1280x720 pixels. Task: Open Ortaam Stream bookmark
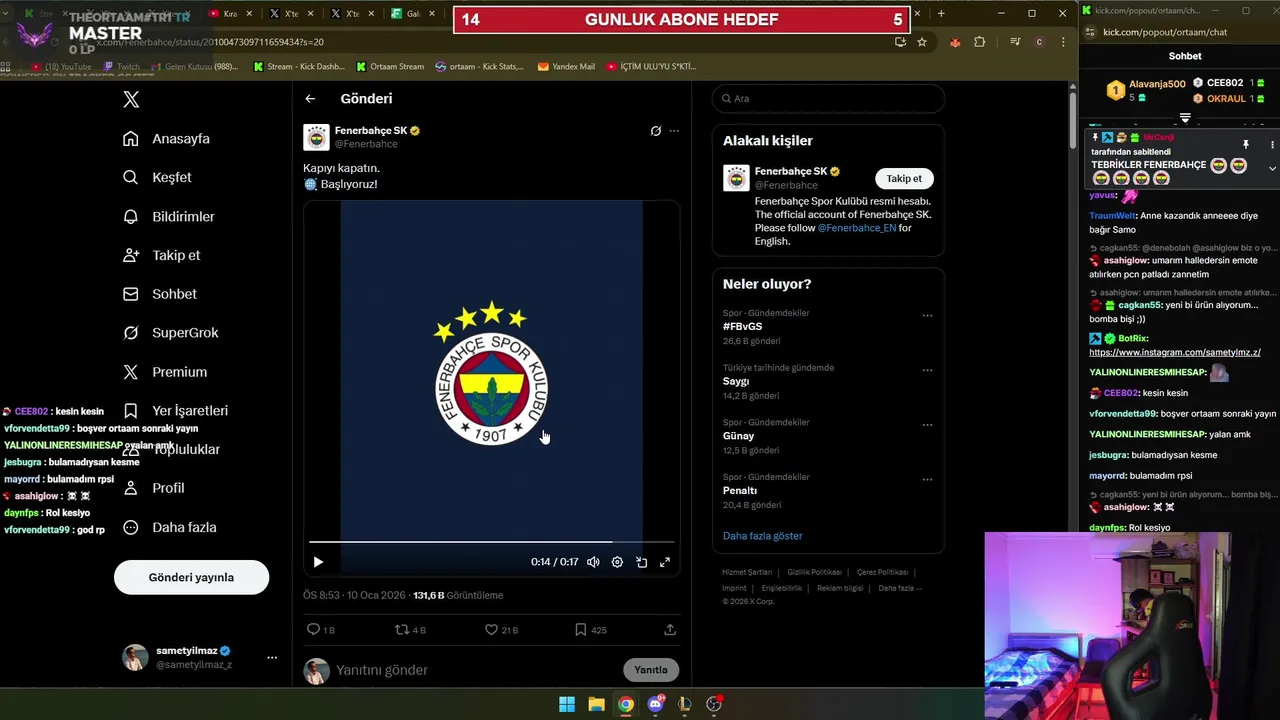click(x=389, y=66)
